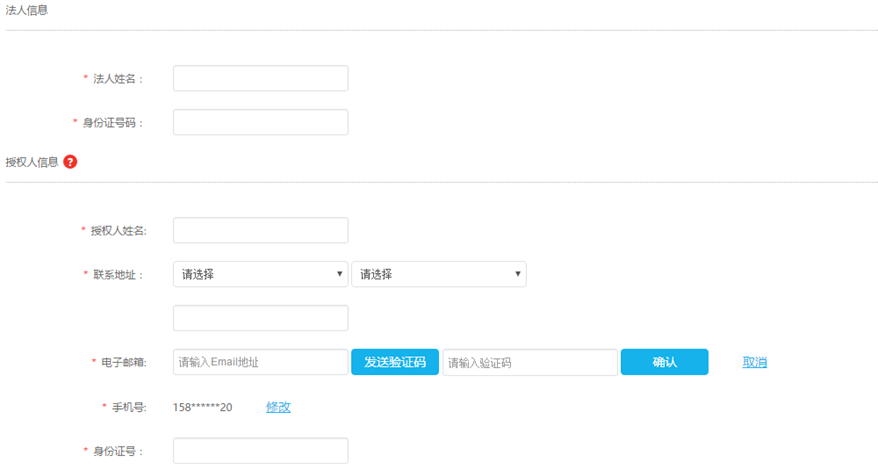Click the red help icon beside 授权人信息
The height and width of the screenshot is (470, 878).
click(70, 162)
